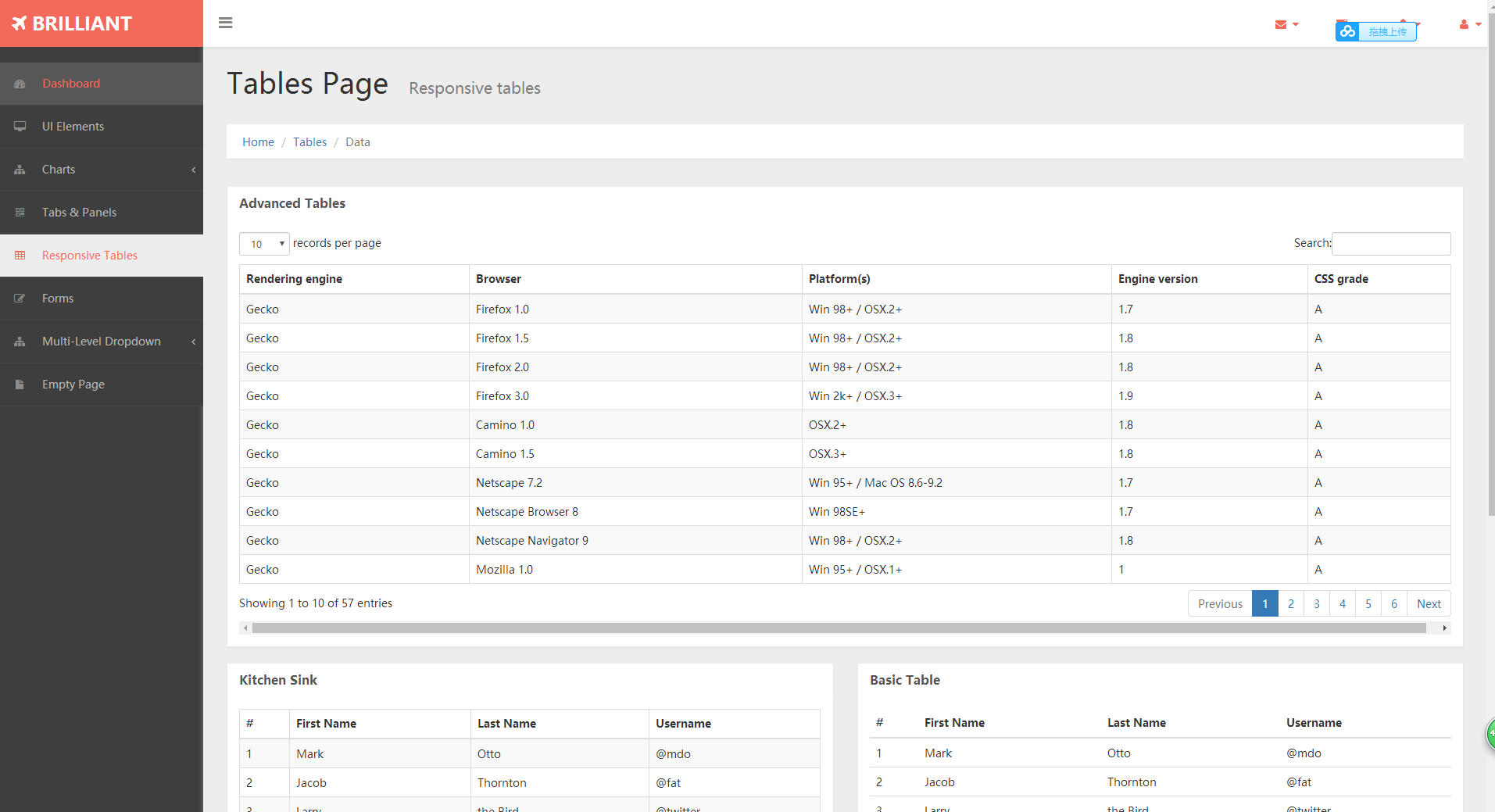Click the horizontal scrollbar right arrow
The image size is (1495, 812).
[x=1444, y=628]
